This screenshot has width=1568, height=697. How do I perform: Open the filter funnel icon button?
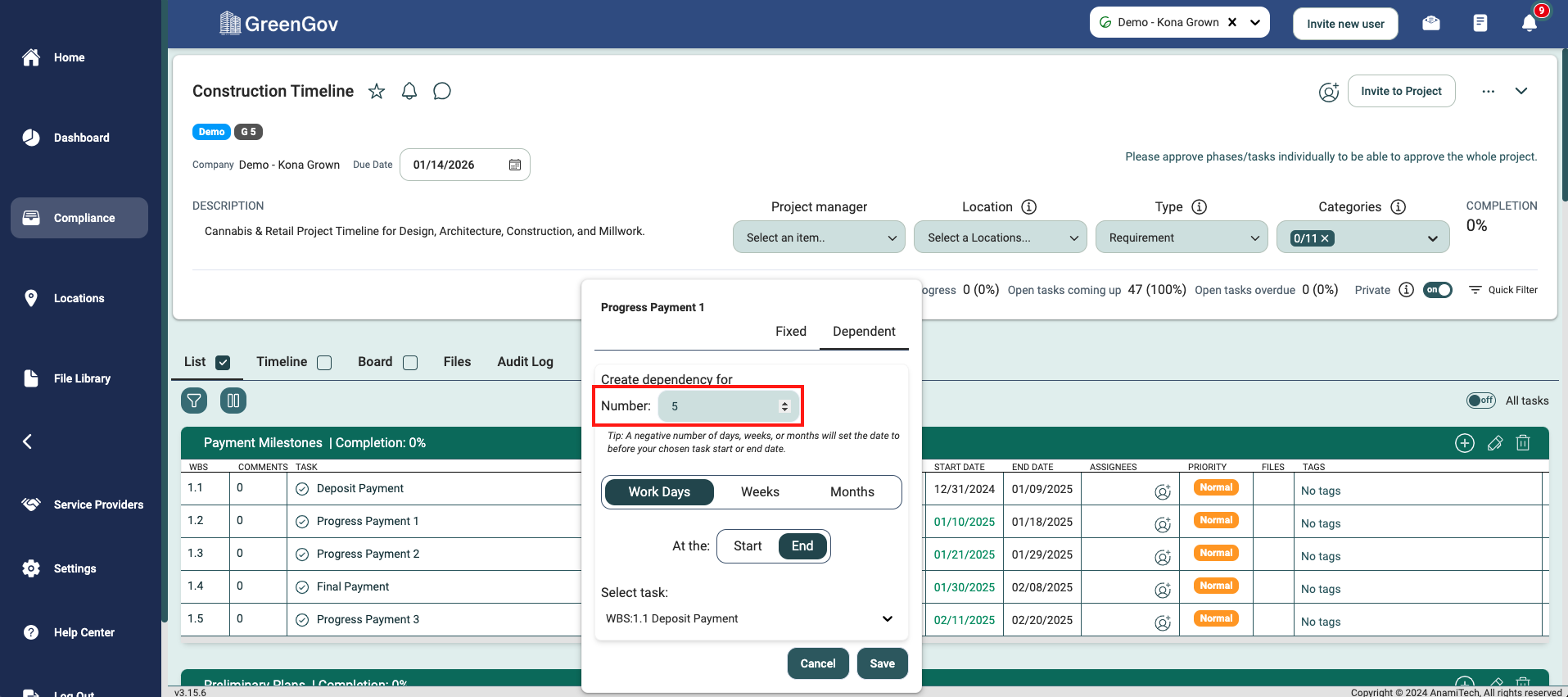tap(194, 401)
